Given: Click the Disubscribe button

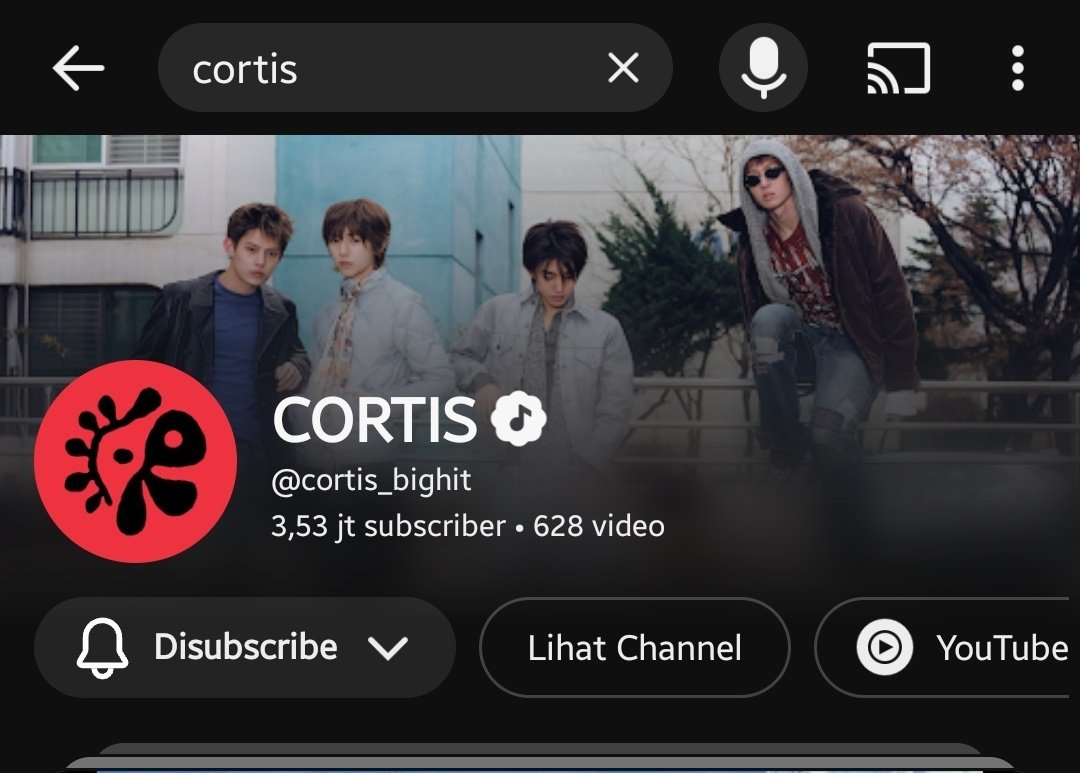Looking at the screenshot, I should click(x=245, y=648).
